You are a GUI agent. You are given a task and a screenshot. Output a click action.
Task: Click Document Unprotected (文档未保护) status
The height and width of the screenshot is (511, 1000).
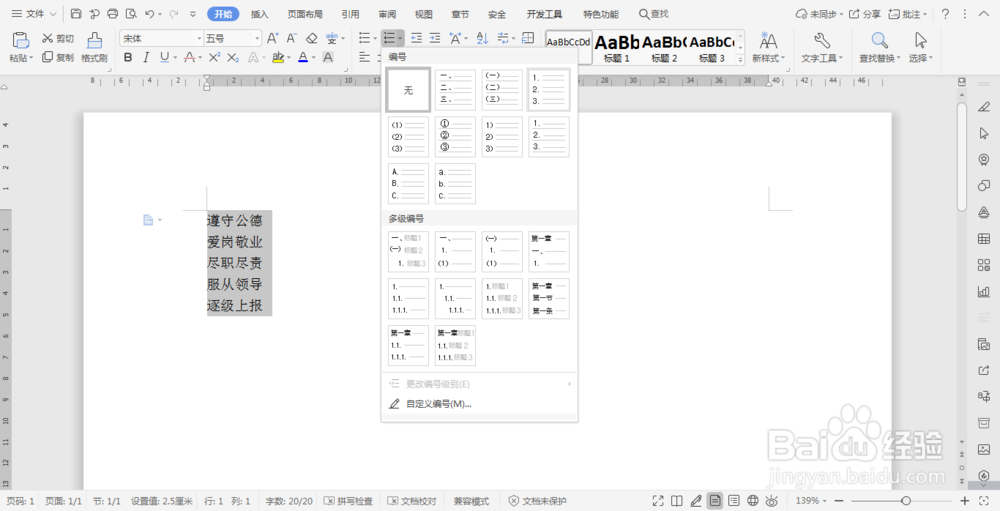click(537, 501)
